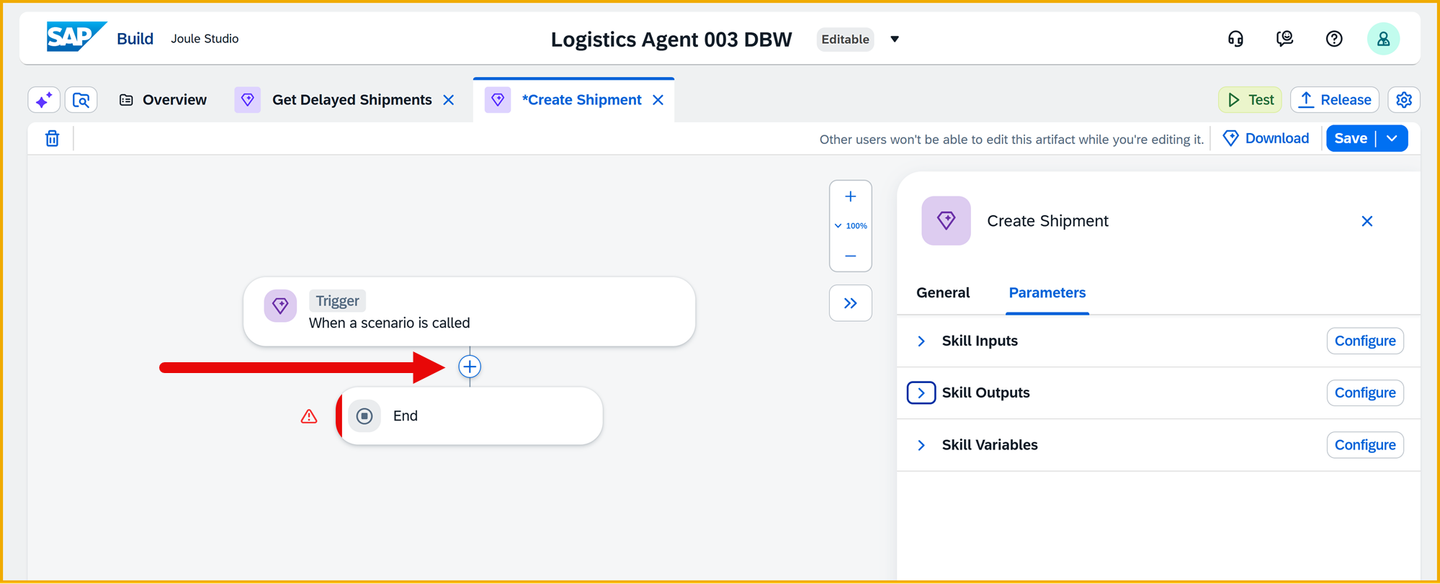Click the delete trash icon
The width and height of the screenshot is (1440, 584).
click(52, 139)
